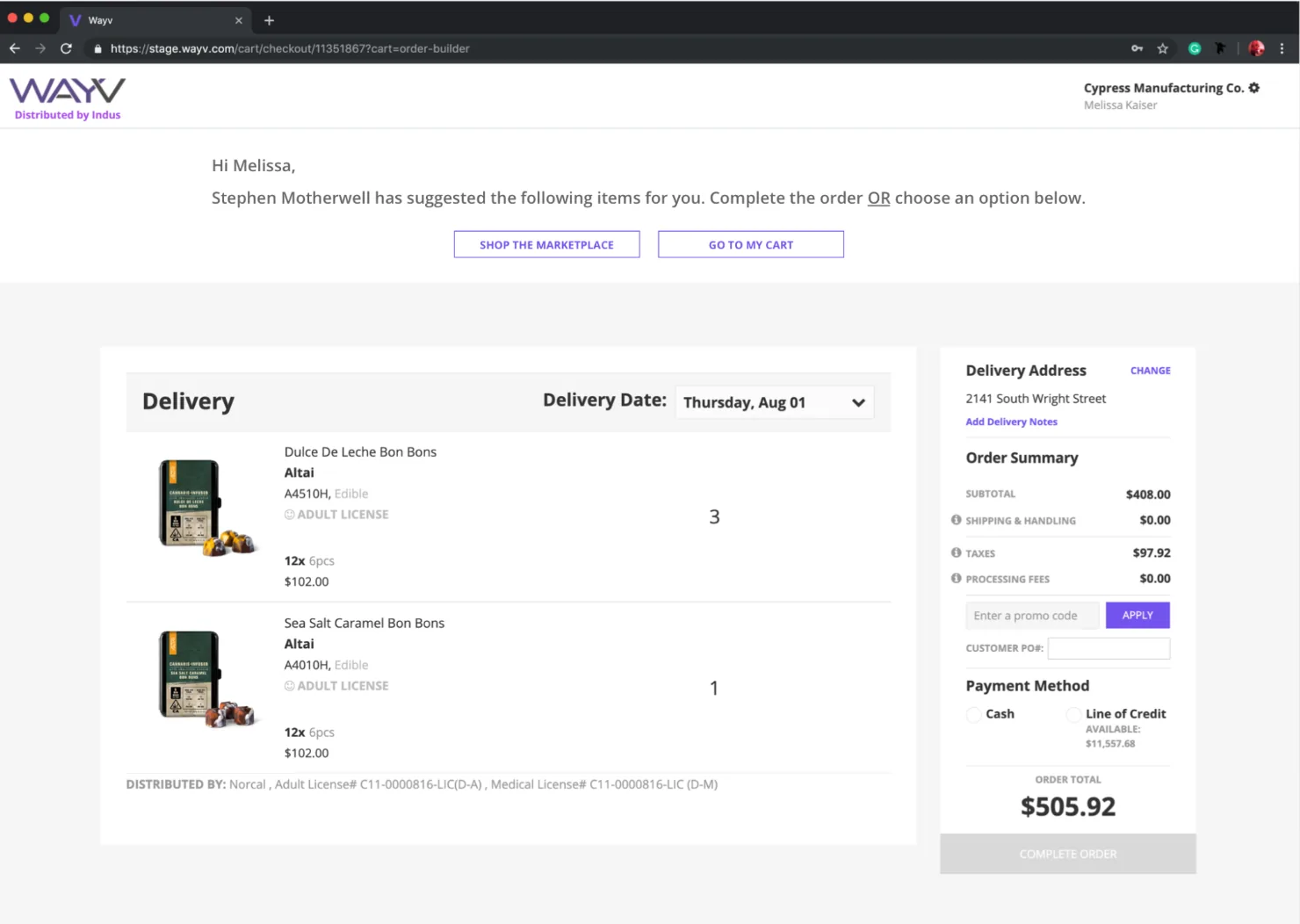Open settings gear next to Cypress Manufacturing Co.
This screenshot has width=1300, height=924.
click(1254, 88)
